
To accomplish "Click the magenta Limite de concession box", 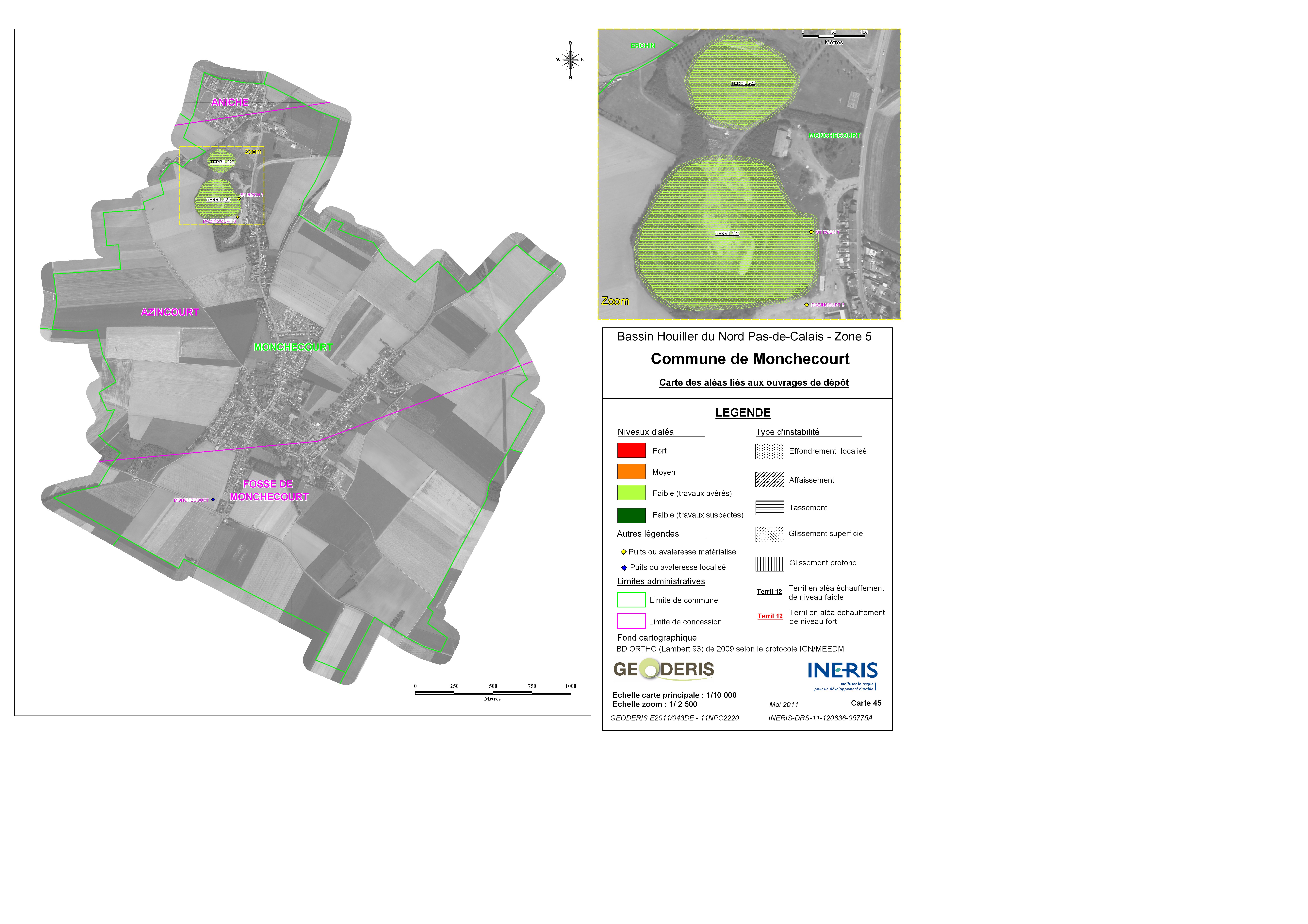I will (631, 621).
